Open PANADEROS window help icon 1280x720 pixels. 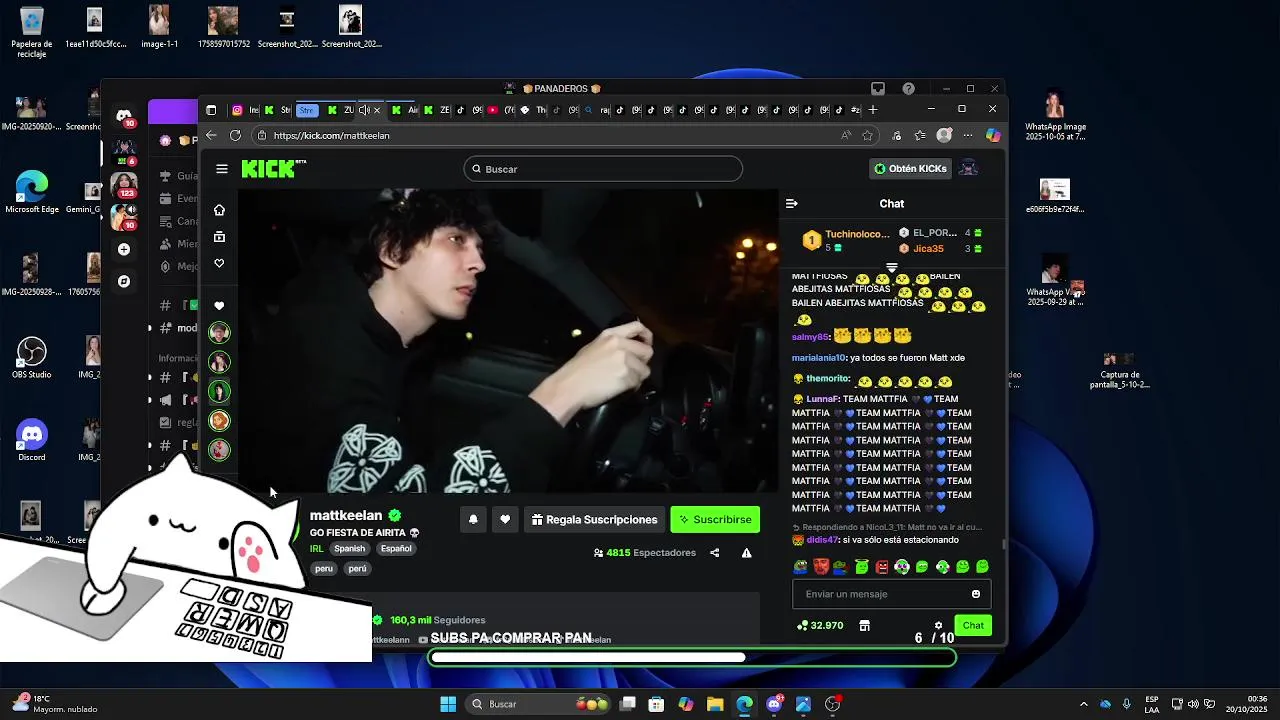(908, 88)
